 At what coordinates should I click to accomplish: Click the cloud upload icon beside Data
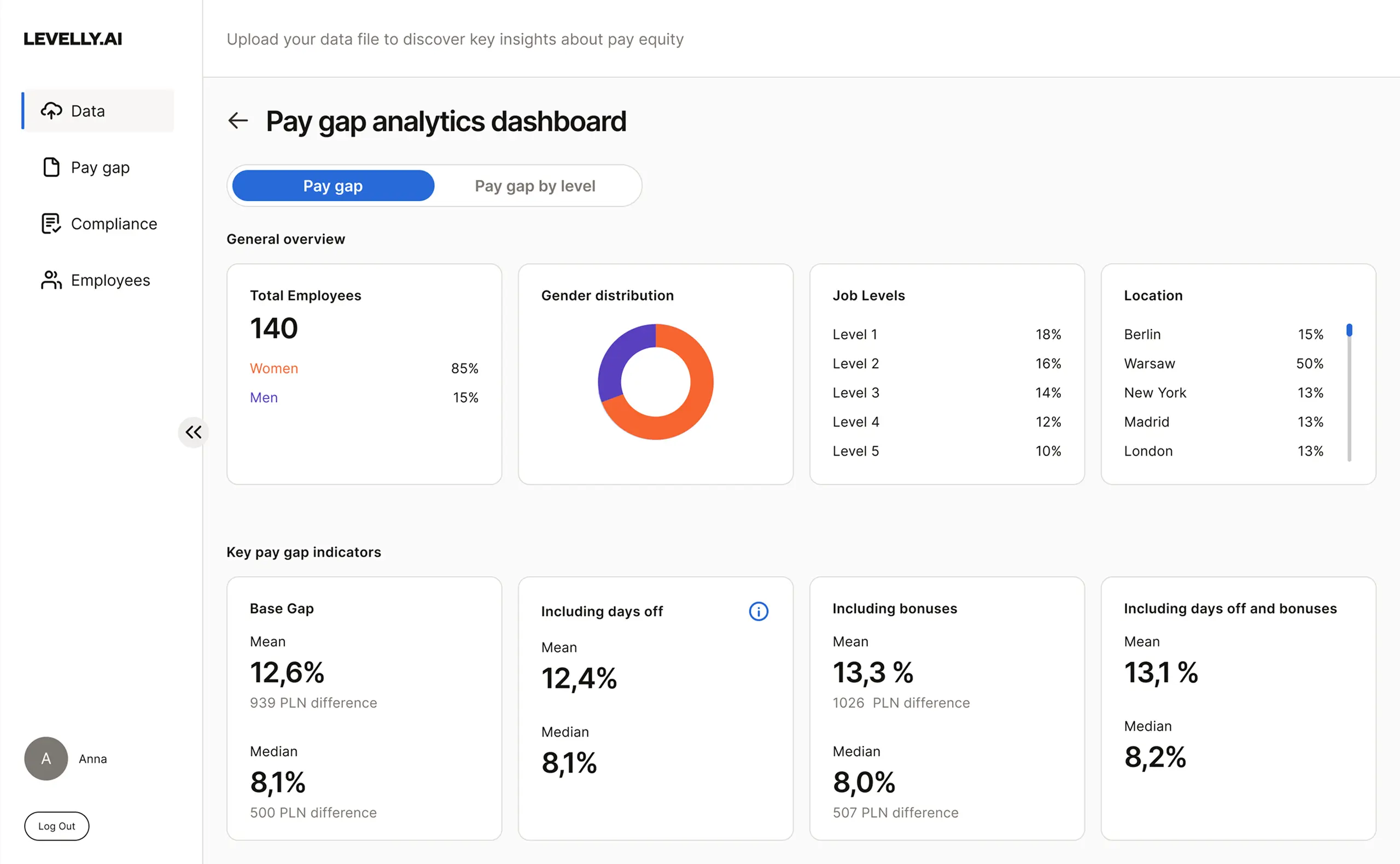(51, 111)
